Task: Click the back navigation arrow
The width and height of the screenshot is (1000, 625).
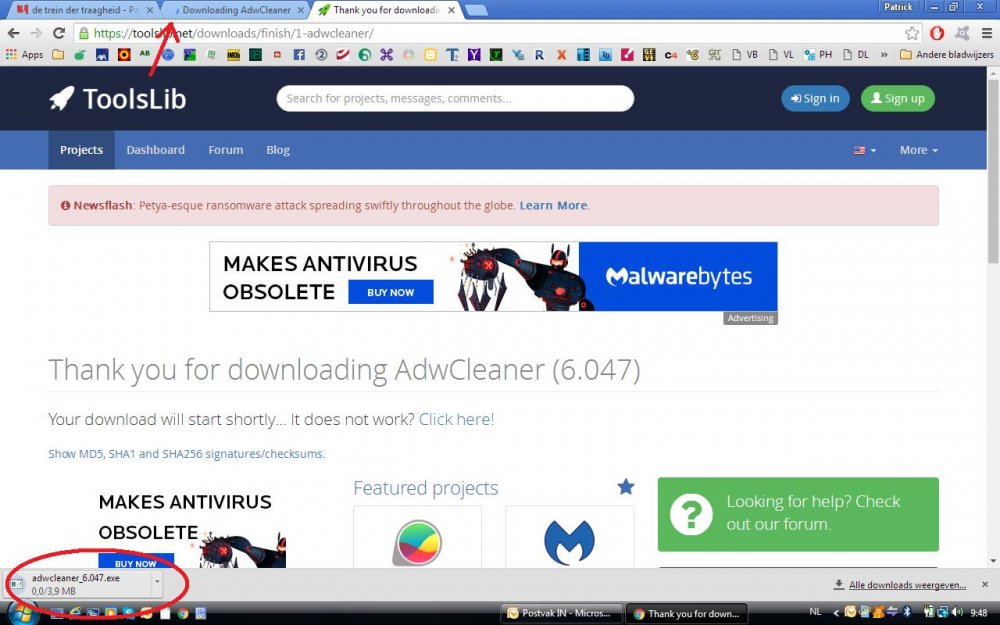Action: [14, 31]
